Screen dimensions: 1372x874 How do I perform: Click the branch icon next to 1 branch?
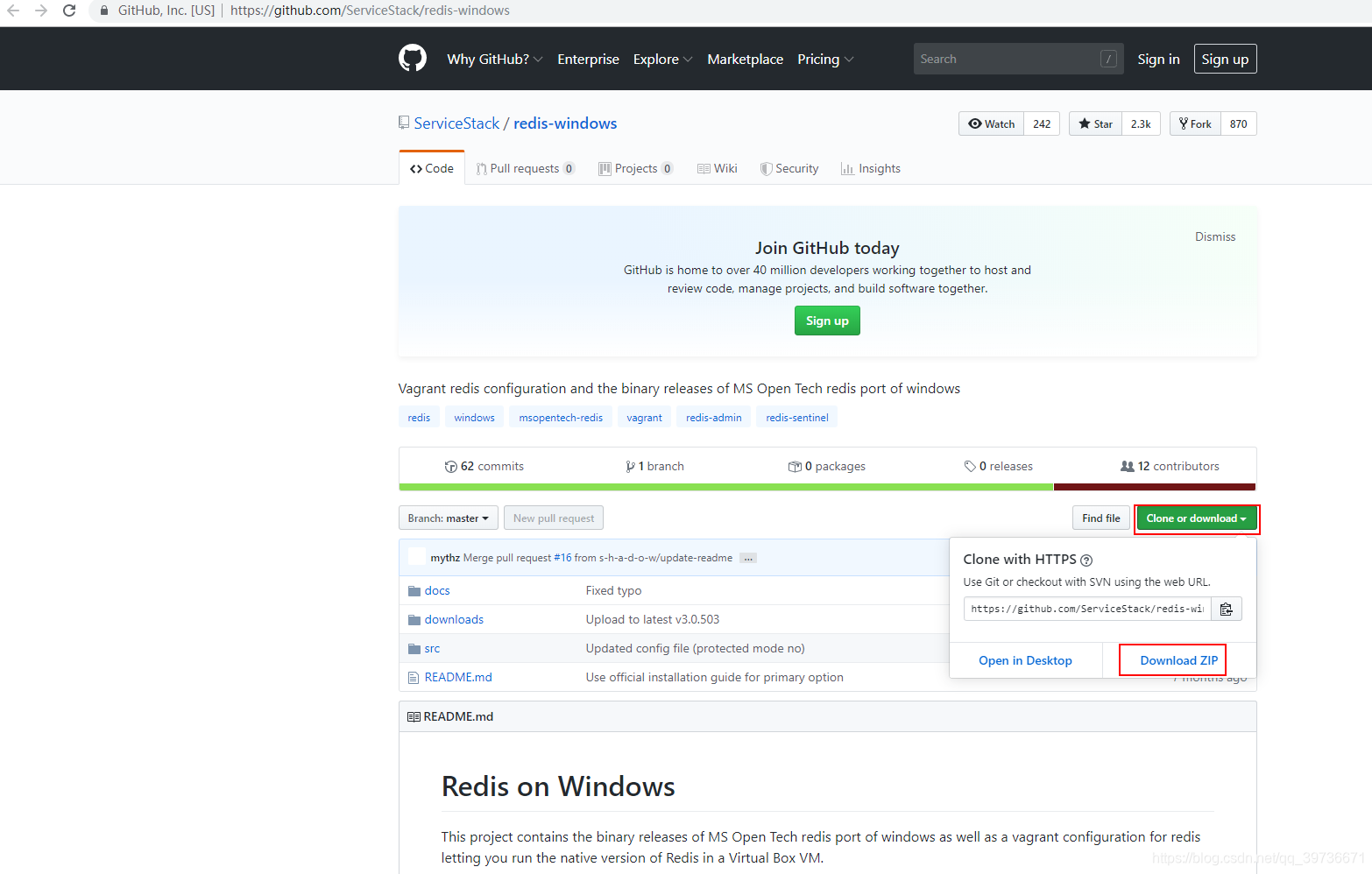tap(631, 466)
